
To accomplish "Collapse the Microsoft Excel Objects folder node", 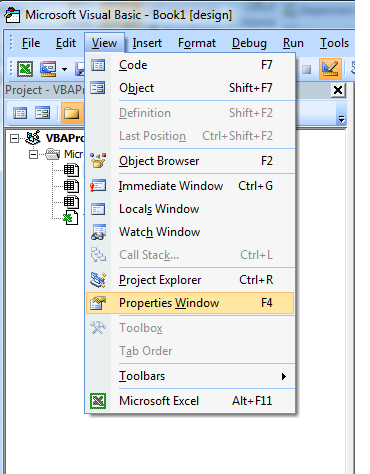I will click(x=33, y=154).
